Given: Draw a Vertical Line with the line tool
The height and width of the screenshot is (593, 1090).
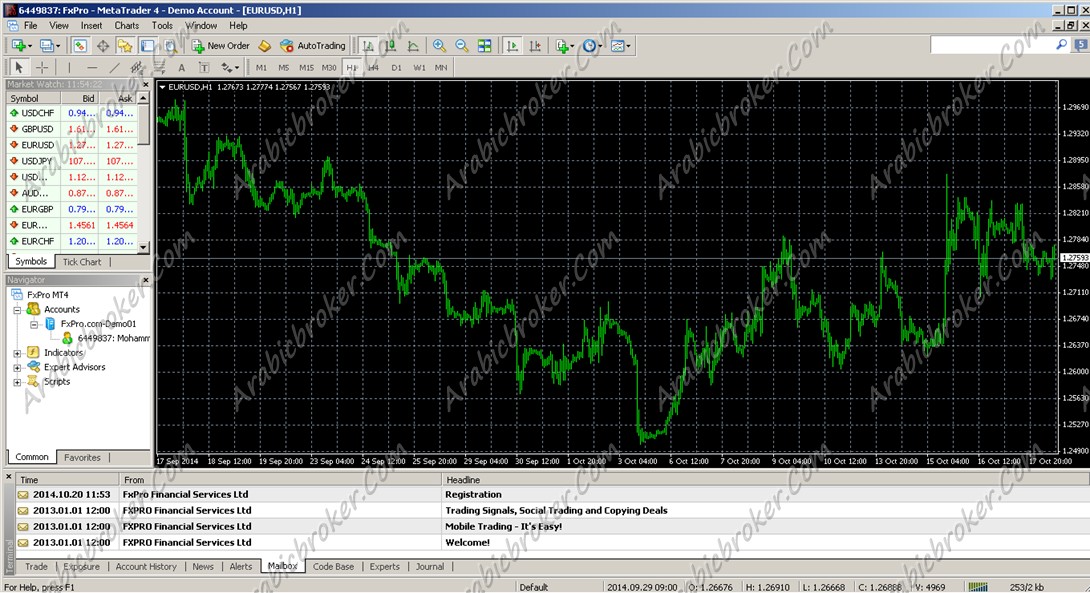Looking at the screenshot, I should (x=69, y=67).
